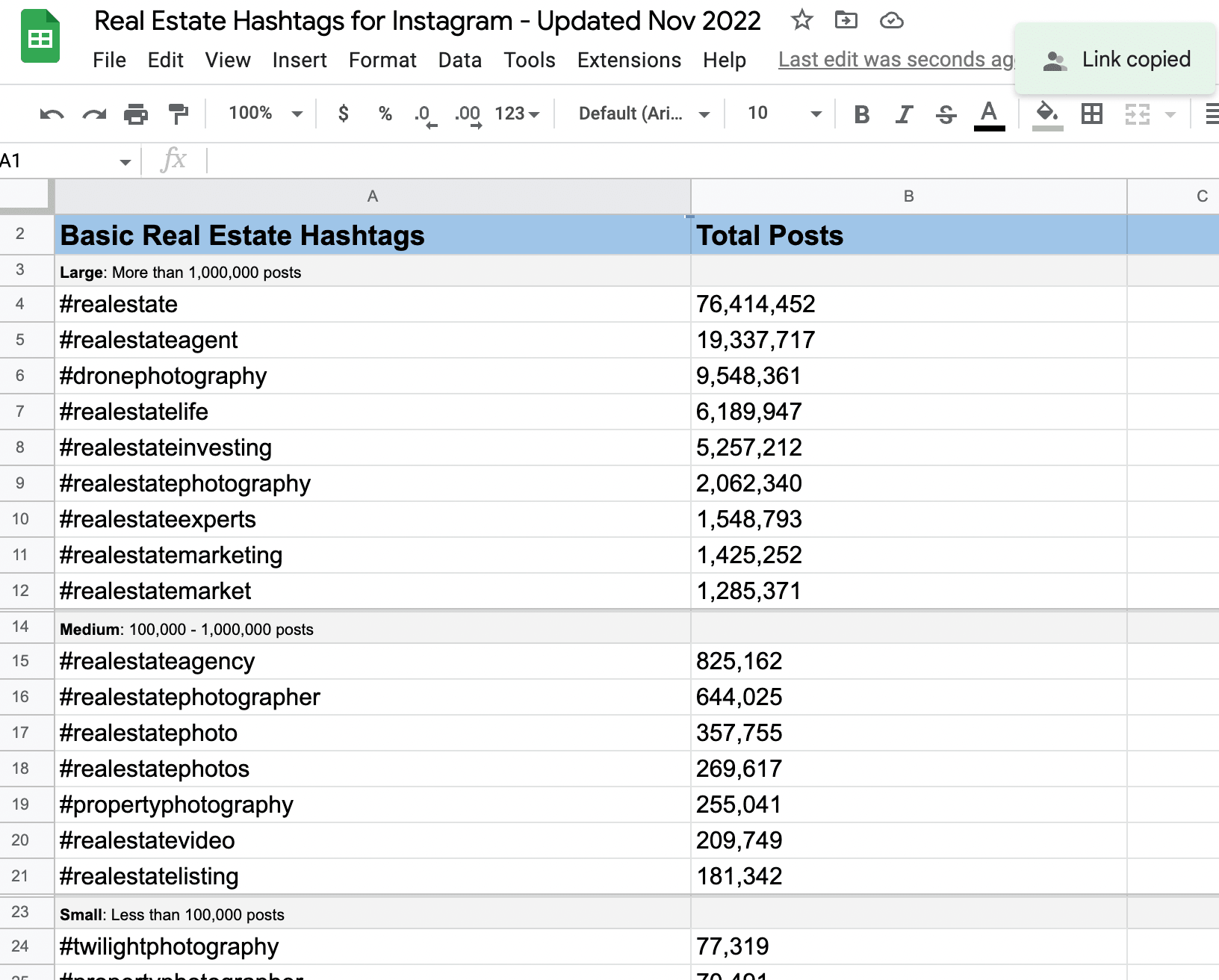Viewport: 1219px width, 980px height.
Task: Select the 825,162 value cell
Action: tap(908, 661)
